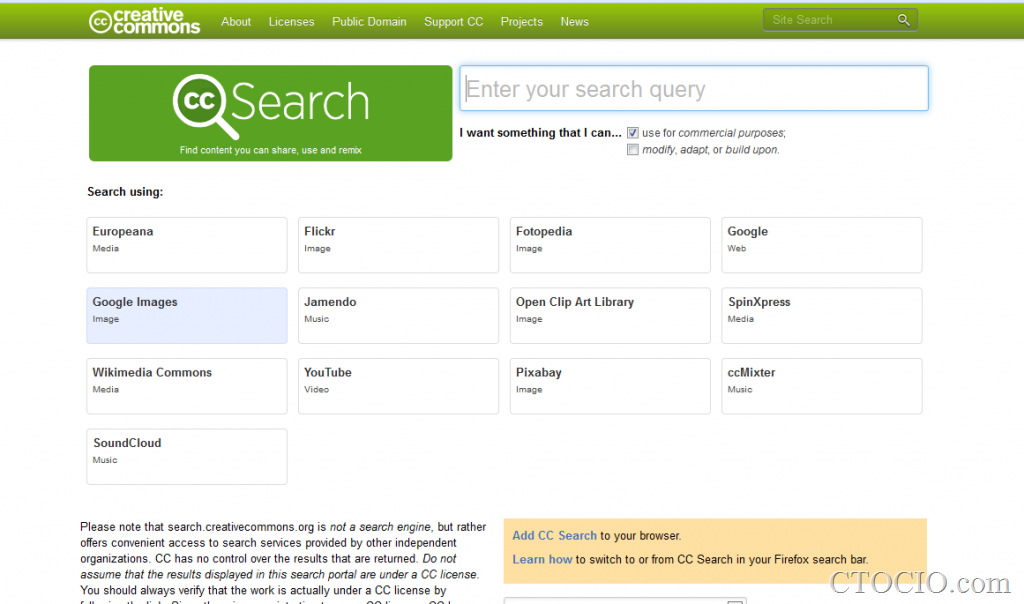1024x604 pixels.
Task: Open the Projects menu item
Action: click(x=521, y=22)
